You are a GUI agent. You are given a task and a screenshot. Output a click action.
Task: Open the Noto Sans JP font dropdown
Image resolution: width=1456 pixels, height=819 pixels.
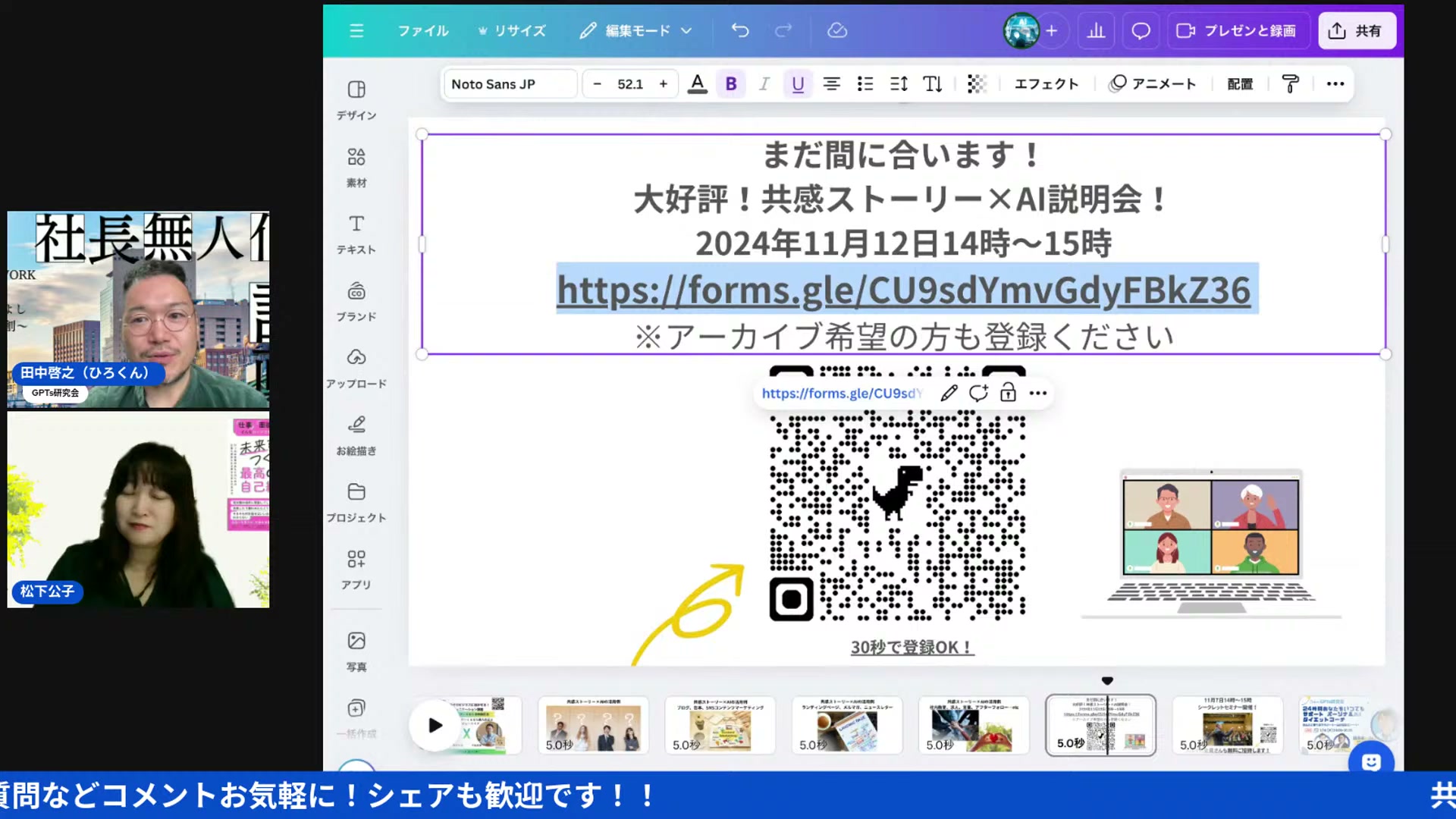coord(510,84)
